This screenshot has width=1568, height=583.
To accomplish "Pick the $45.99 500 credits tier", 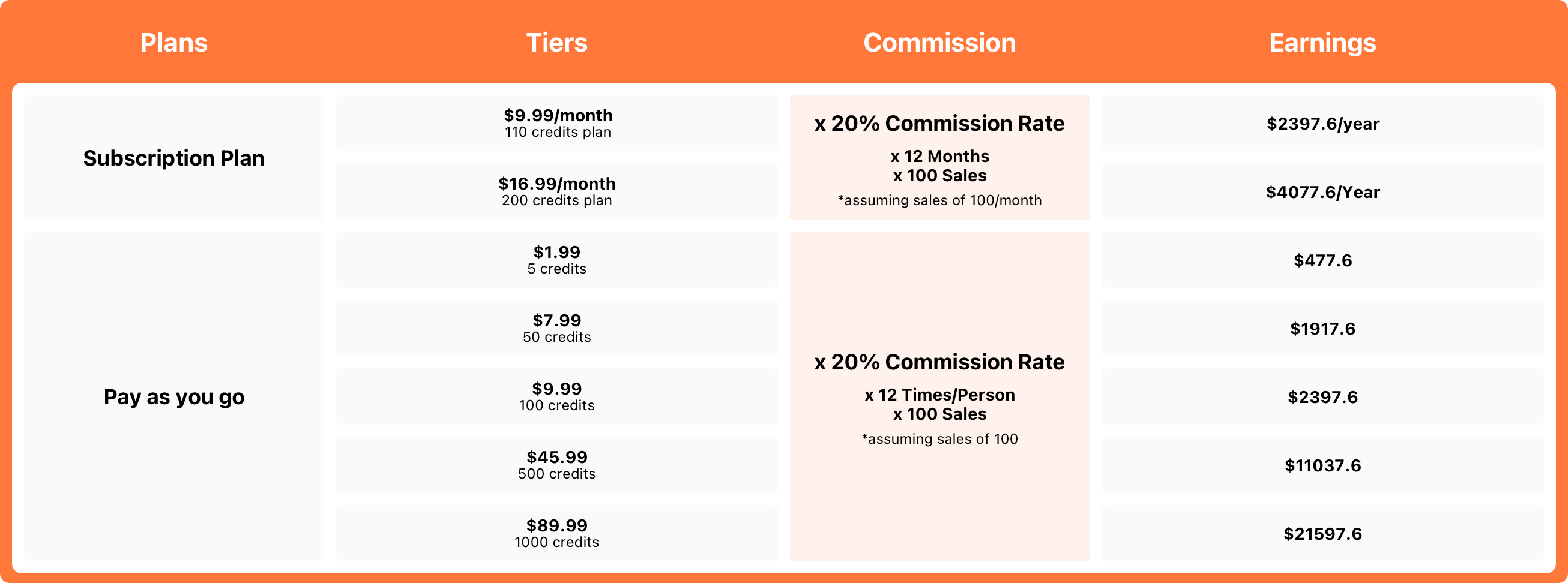I will (x=556, y=464).
